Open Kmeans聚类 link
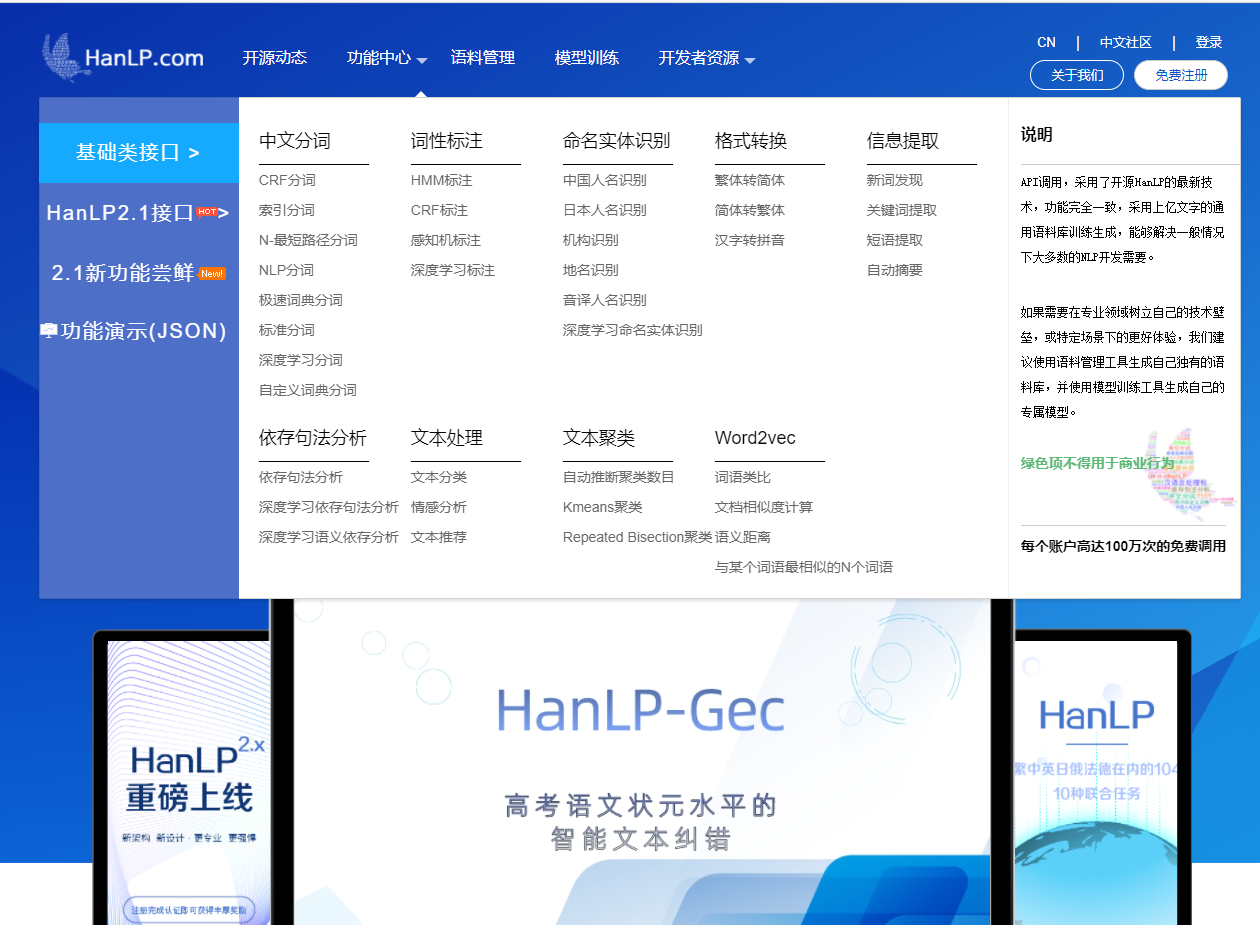Viewport: 1260px width, 925px height. point(603,507)
